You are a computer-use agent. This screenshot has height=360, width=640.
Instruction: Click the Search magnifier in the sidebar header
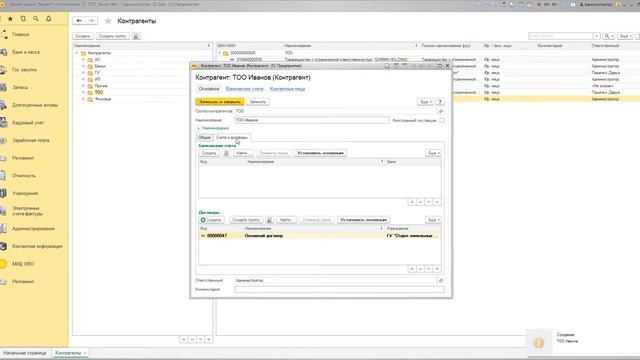point(36,19)
